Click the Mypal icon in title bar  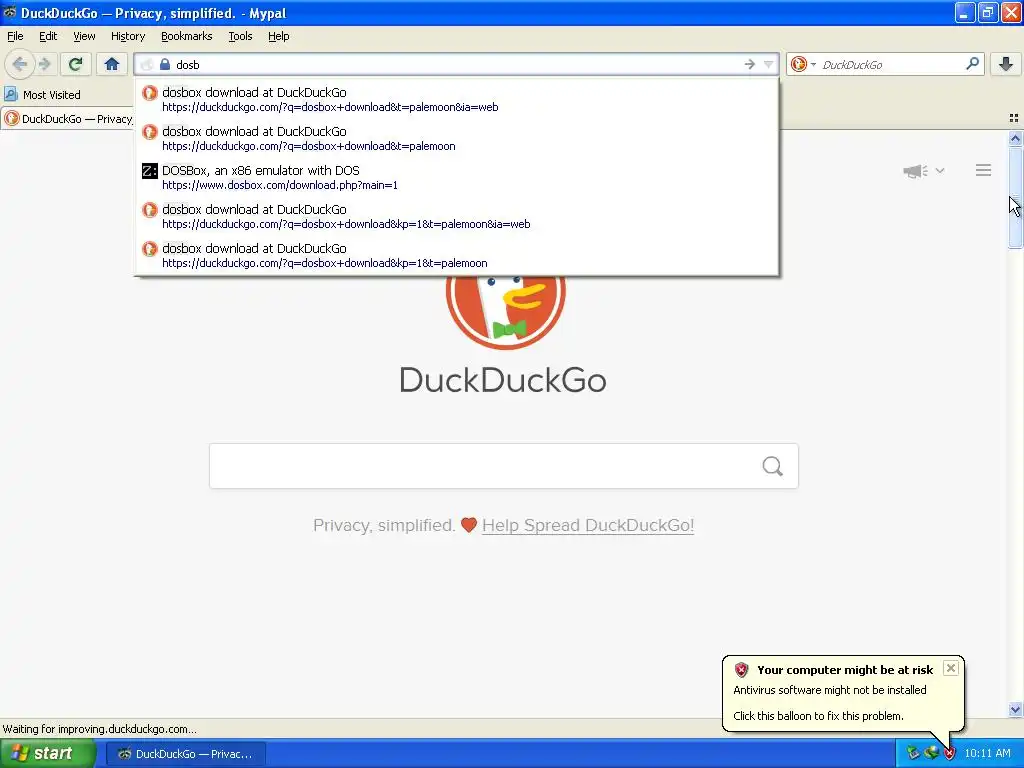pyautogui.click(x=9, y=12)
